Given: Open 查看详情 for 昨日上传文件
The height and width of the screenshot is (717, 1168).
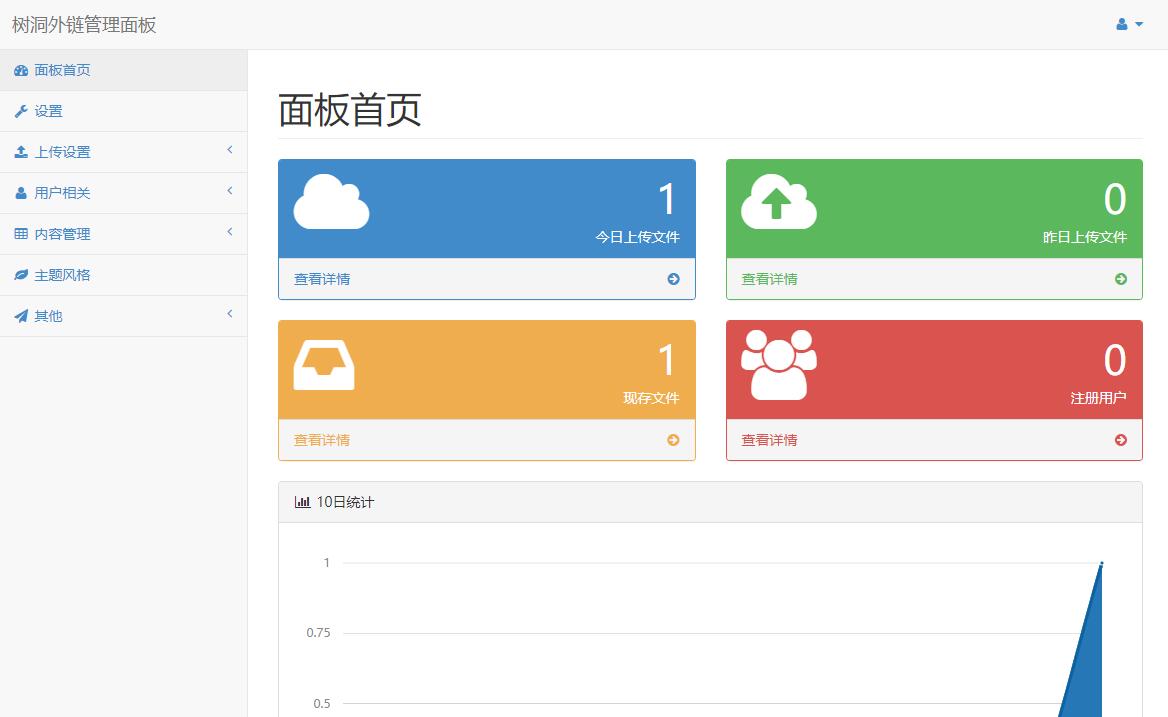Looking at the screenshot, I should (x=769, y=279).
